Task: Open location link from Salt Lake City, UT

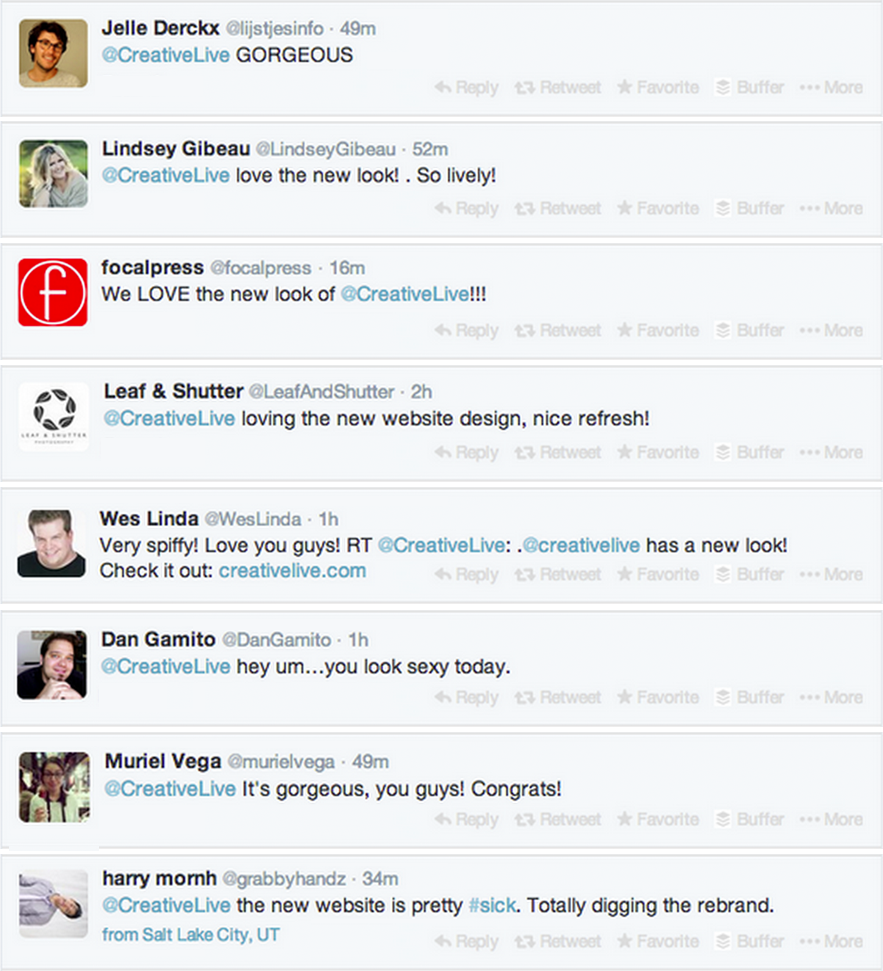Action: click(x=191, y=934)
